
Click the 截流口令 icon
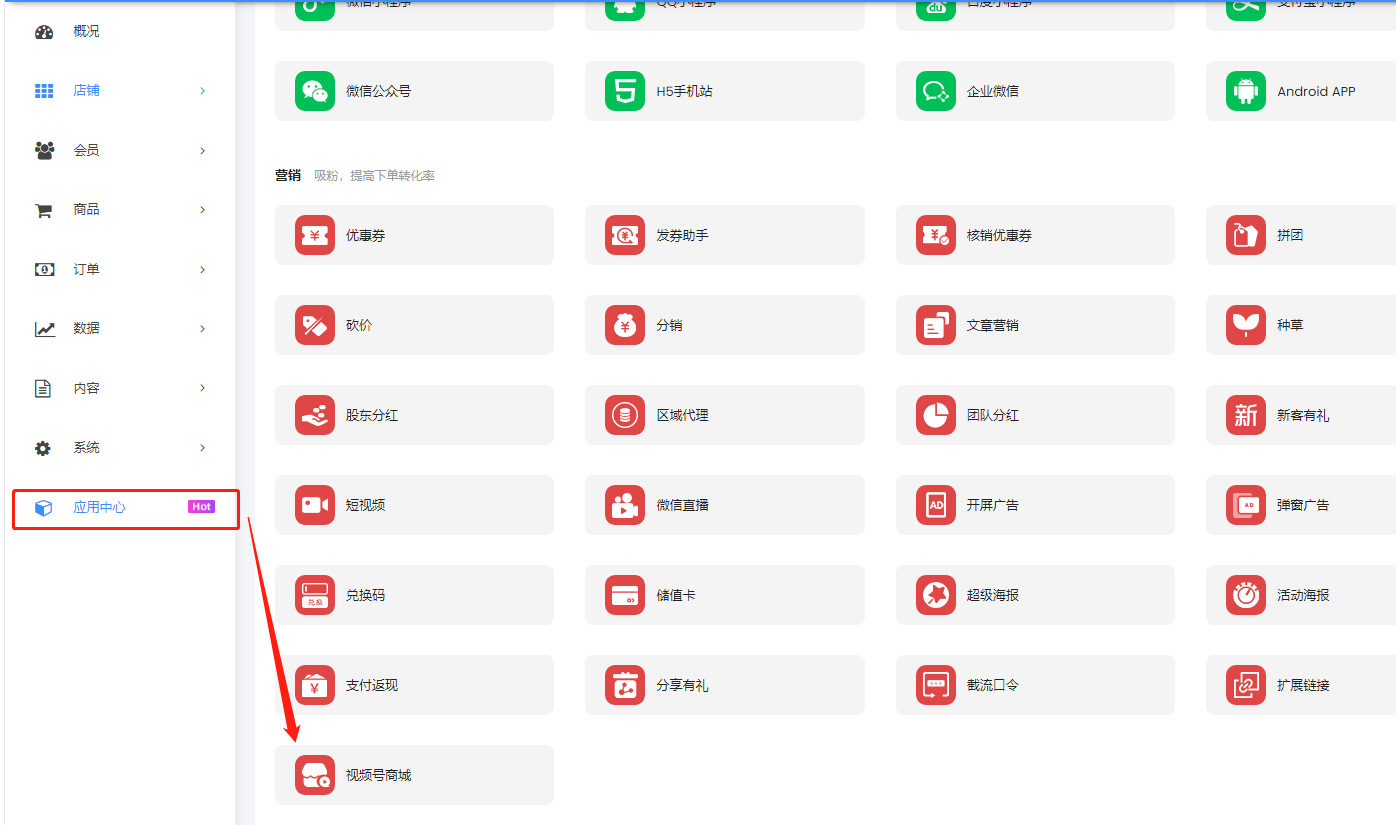[936, 685]
